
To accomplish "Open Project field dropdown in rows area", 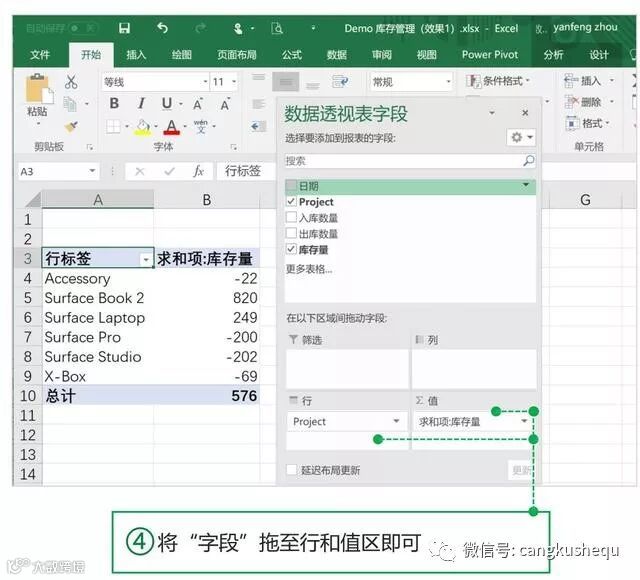I will pyautogui.click(x=396, y=421).
